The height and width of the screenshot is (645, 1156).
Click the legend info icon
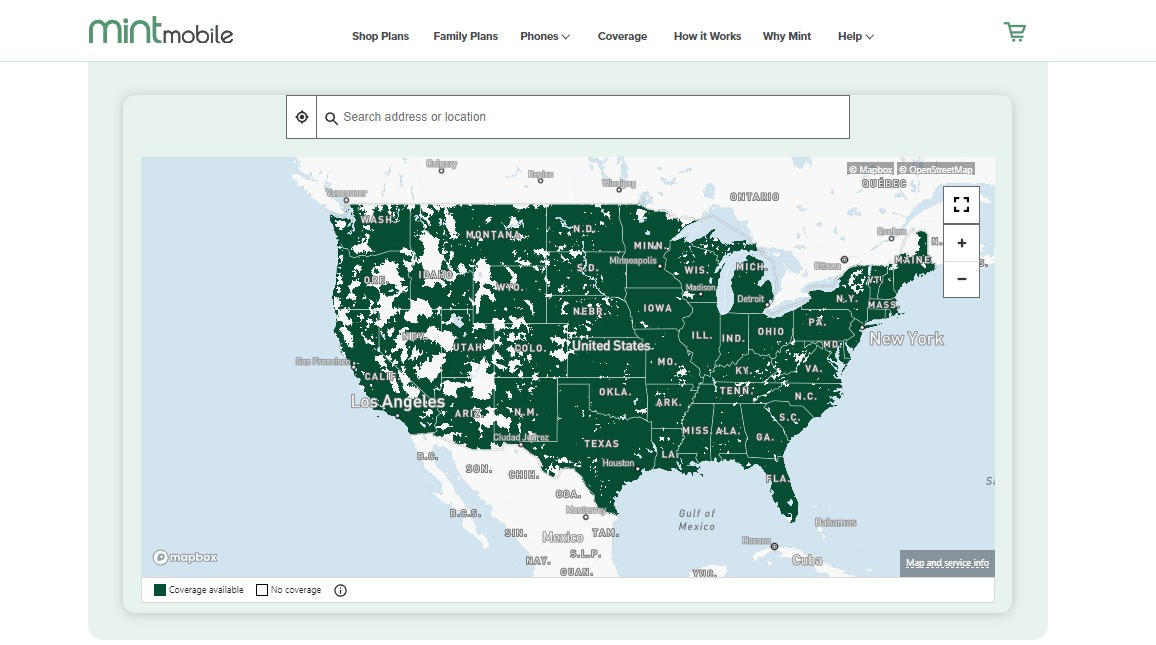(340, 590)
